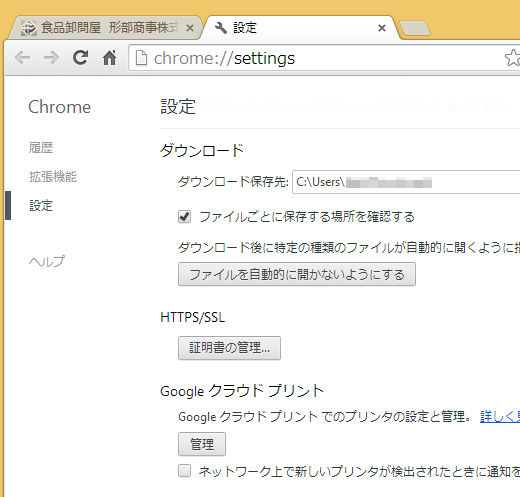Viewport: 520px width, 497px height.
Task: Open a new tab
Action: pos(415,28)
